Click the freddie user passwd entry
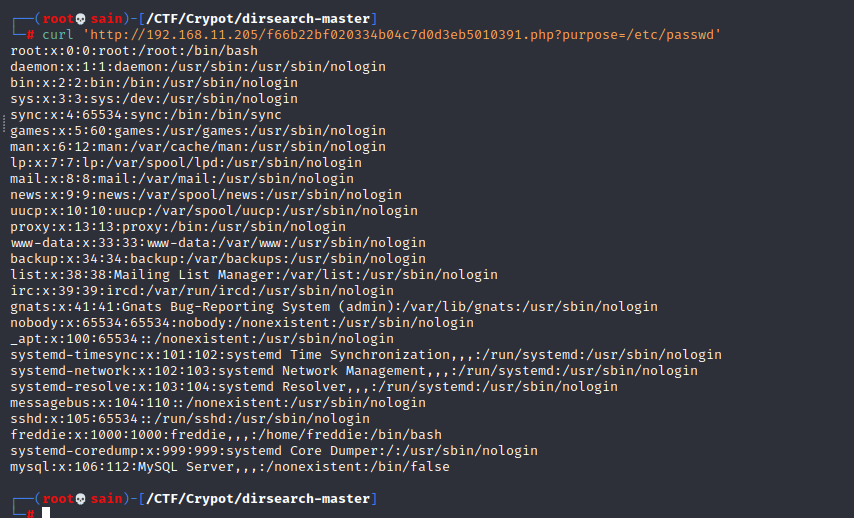 point(225,434)
